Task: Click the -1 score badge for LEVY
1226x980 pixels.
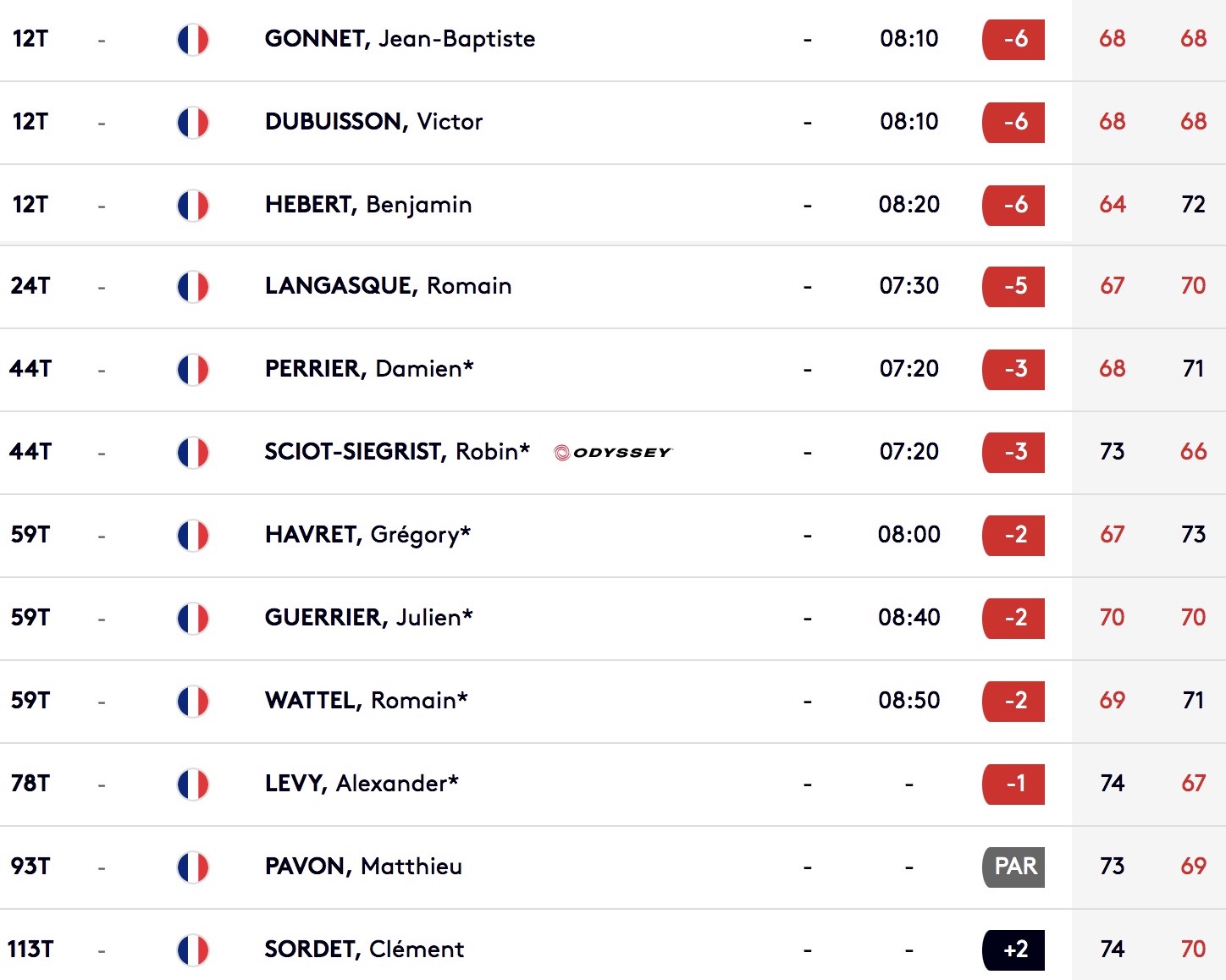Action: click(x=1013, y=784)
